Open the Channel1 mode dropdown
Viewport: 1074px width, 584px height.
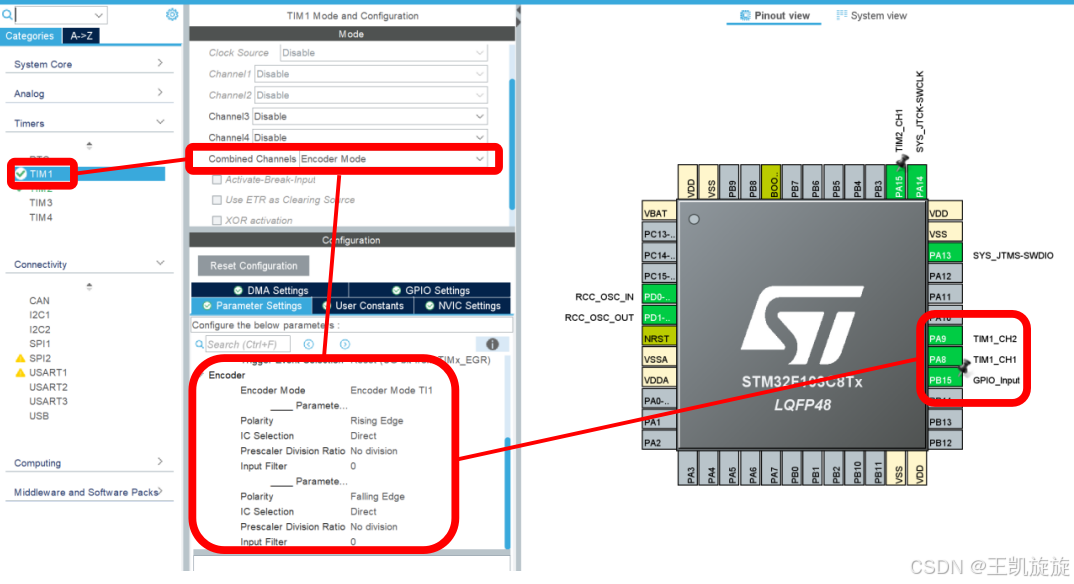pyautogui.click(x=370, y=73)
